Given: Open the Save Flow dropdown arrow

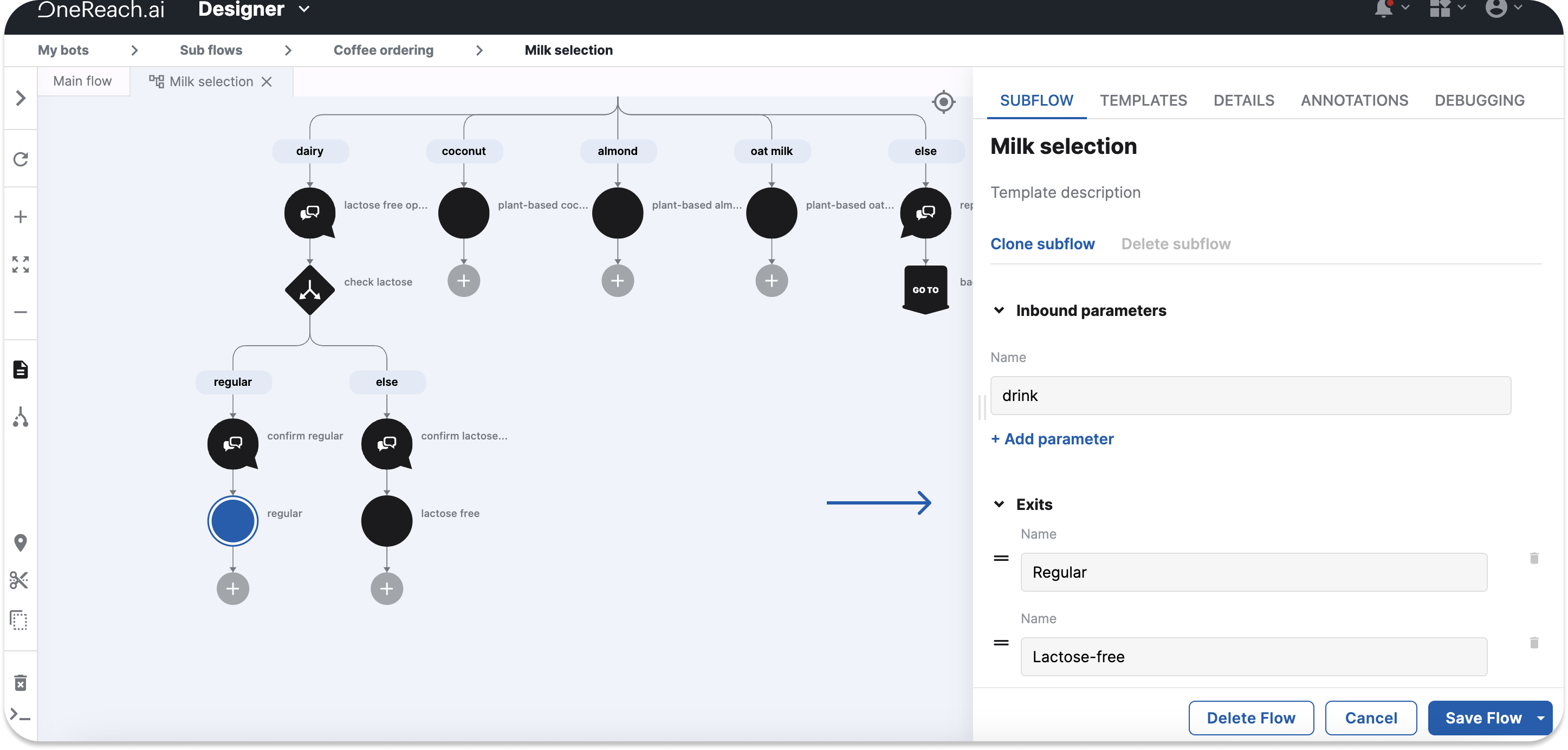Looking at the screenshot, I should [1540, 719].
